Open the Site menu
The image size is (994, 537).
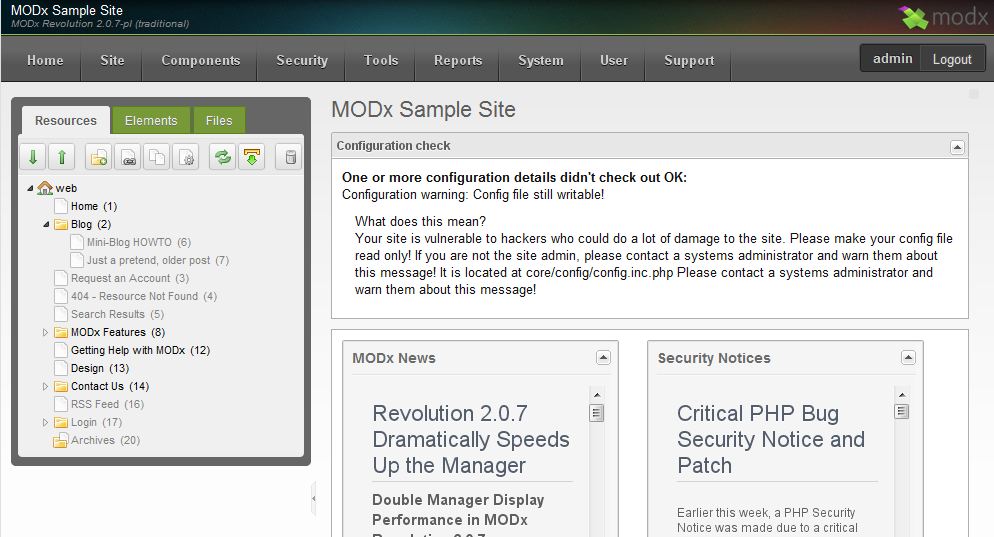tap(112, 60)
